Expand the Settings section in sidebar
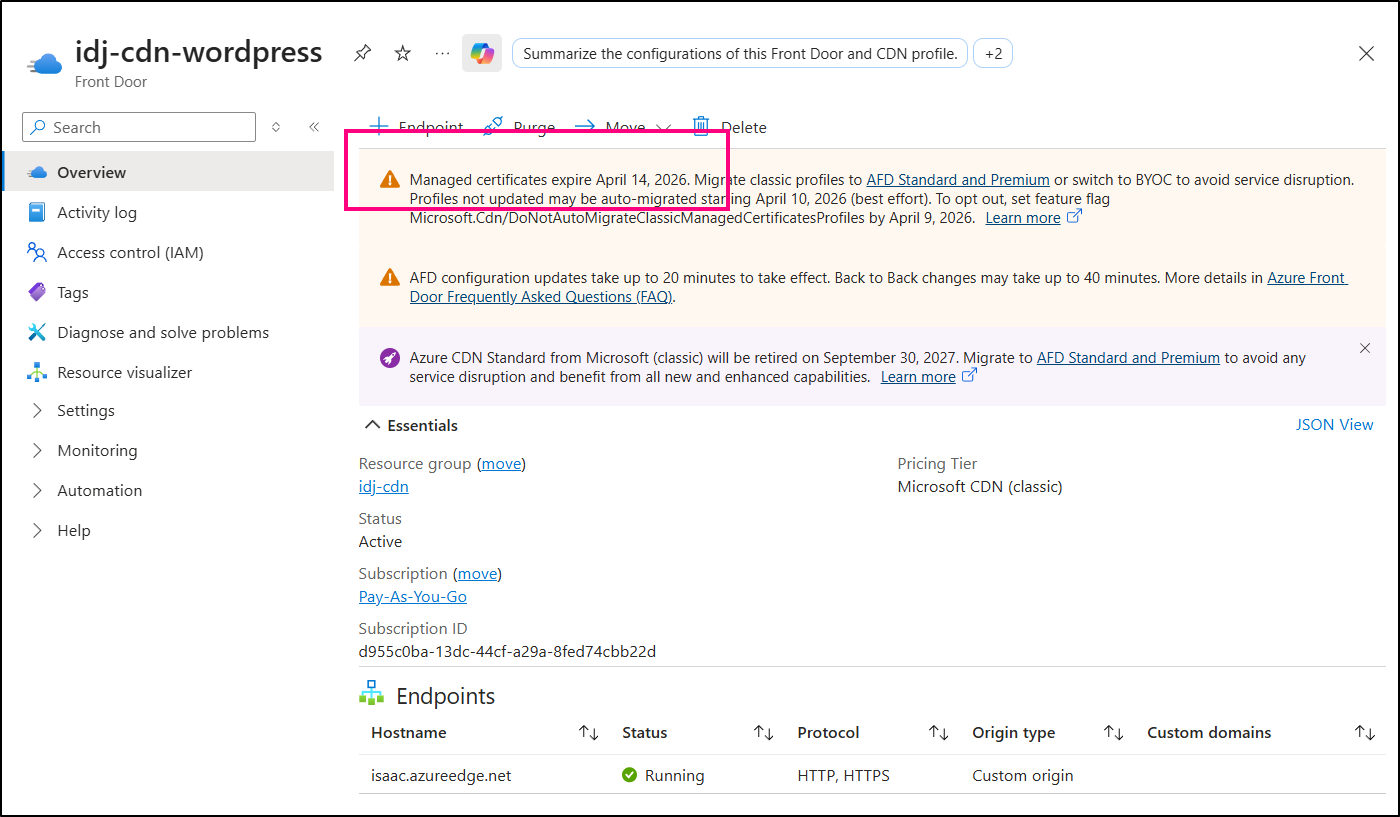This screenshot has width=1400, height=817. point(85,411)
